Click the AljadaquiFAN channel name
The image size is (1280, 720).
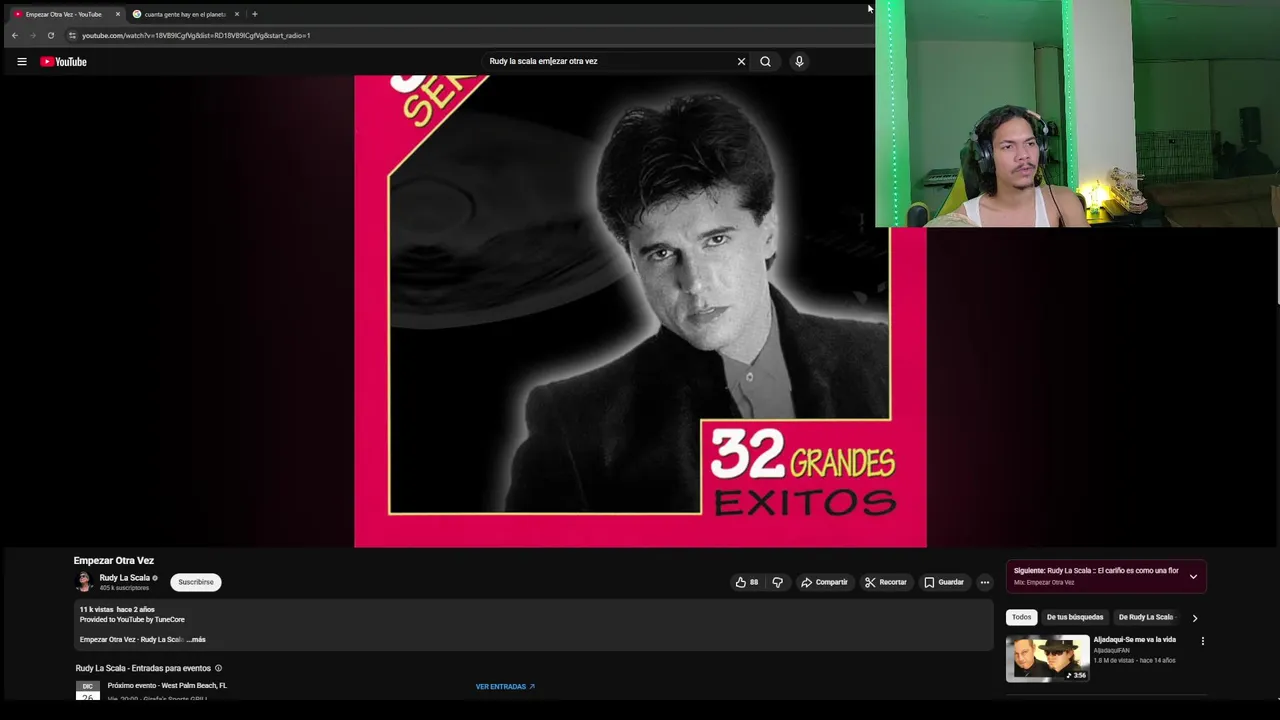pos(1114,650)
